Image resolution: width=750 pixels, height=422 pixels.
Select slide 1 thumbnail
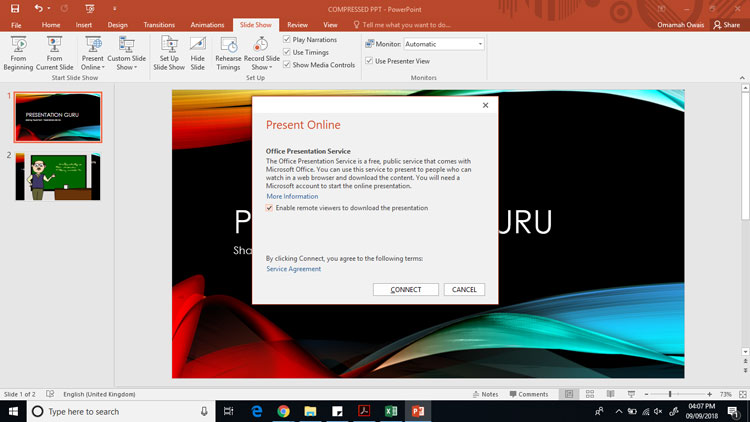[x=58, y=117]
